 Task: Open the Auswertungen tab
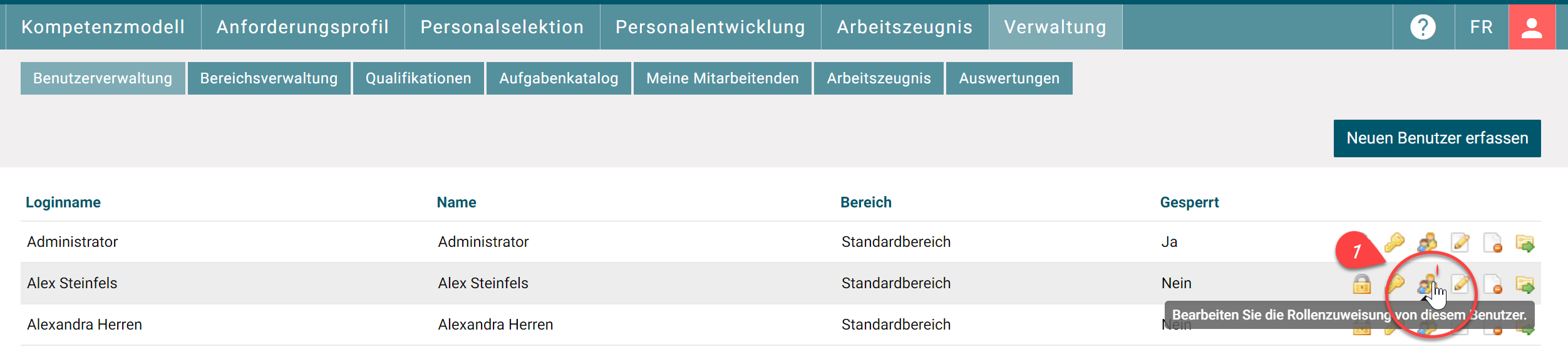pos(1009,78)
